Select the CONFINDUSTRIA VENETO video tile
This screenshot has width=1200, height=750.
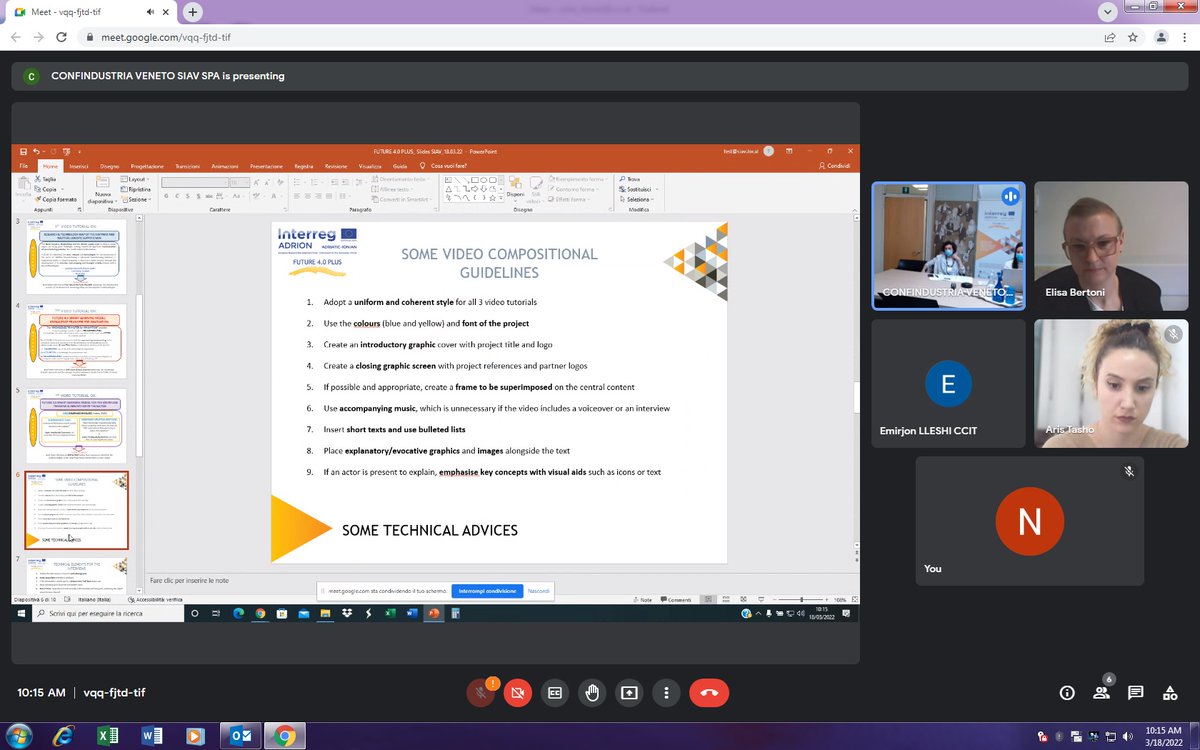948,245
